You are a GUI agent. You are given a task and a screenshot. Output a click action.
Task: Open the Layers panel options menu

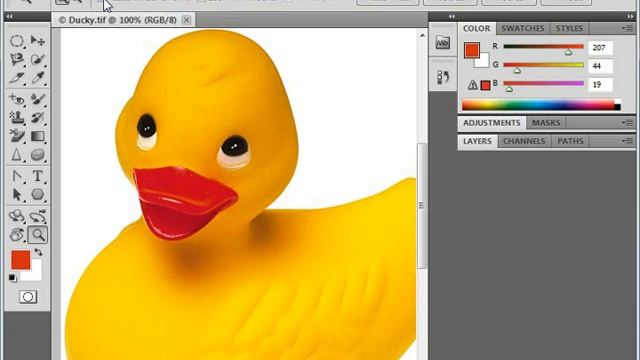pyautogui.click(x=627, y=141)
